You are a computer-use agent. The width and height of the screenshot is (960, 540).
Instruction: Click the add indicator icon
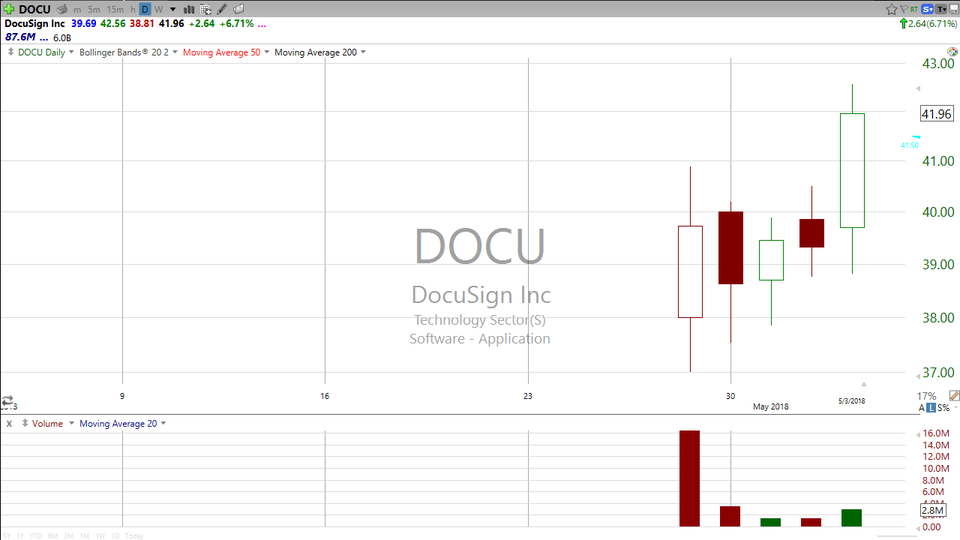206,9
